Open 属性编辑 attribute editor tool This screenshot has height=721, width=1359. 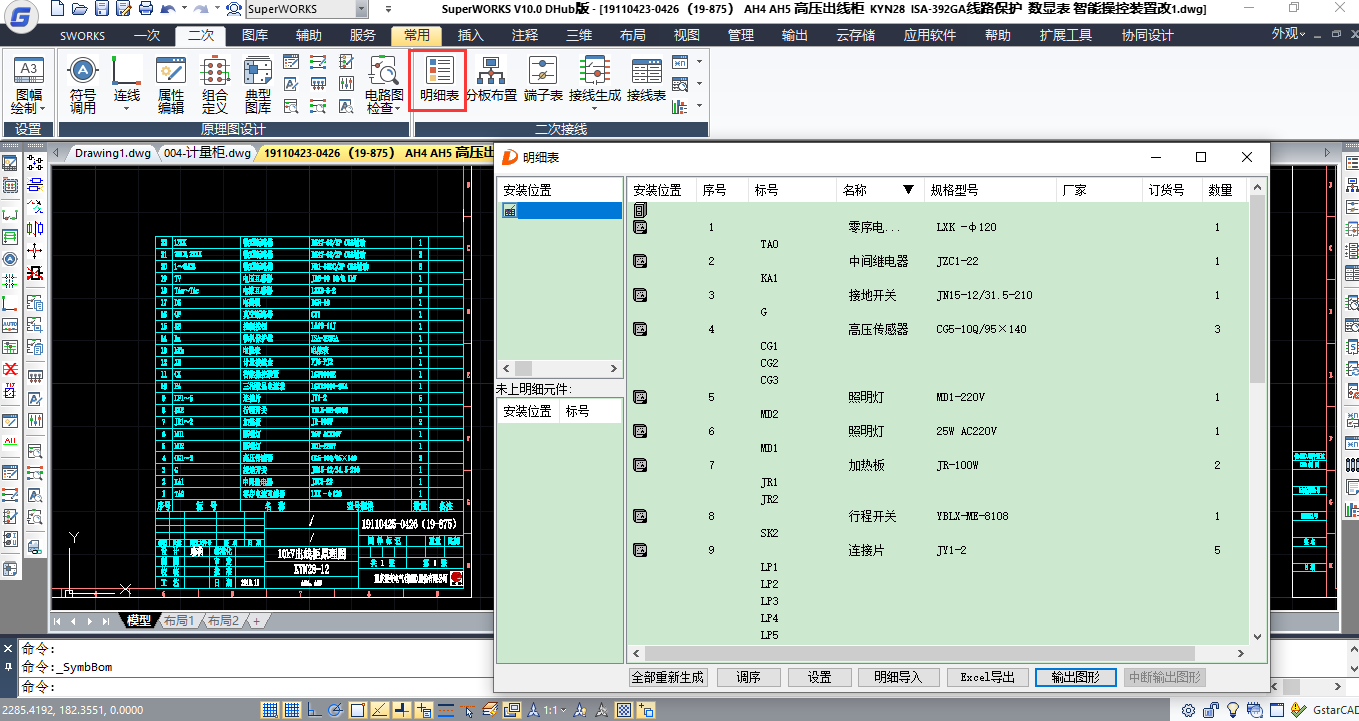click(171, 85)
